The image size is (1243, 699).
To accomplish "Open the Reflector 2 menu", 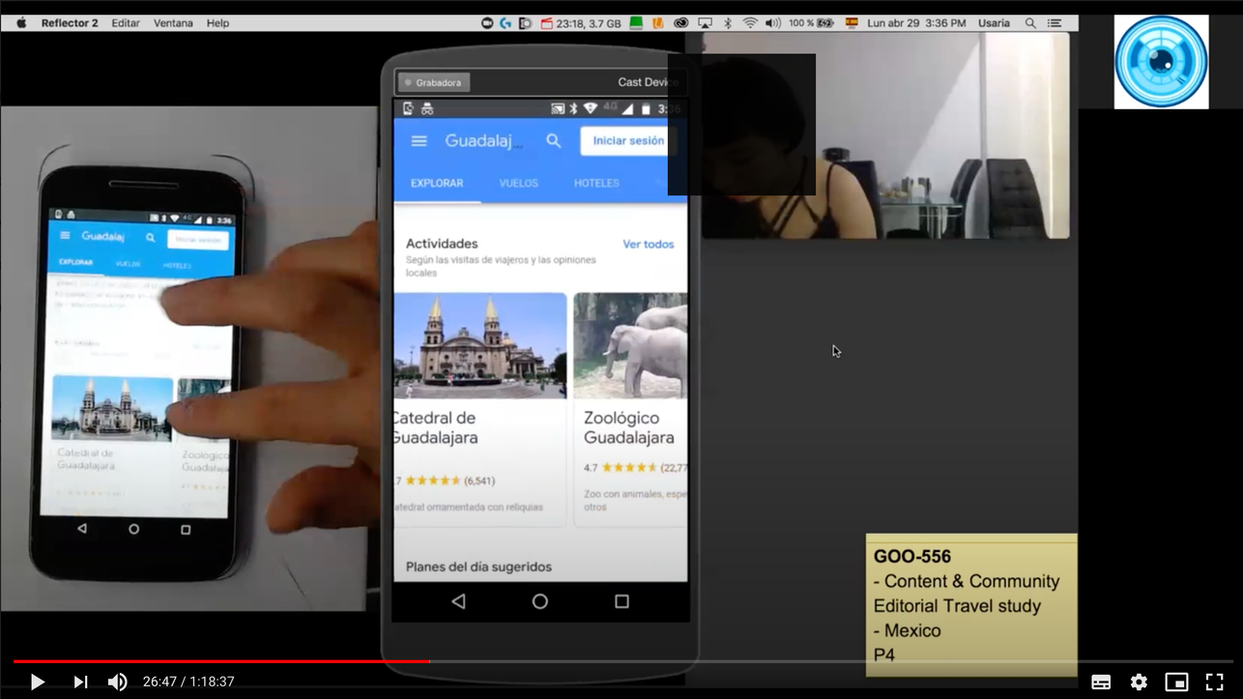I will click(x=69, y=23).
